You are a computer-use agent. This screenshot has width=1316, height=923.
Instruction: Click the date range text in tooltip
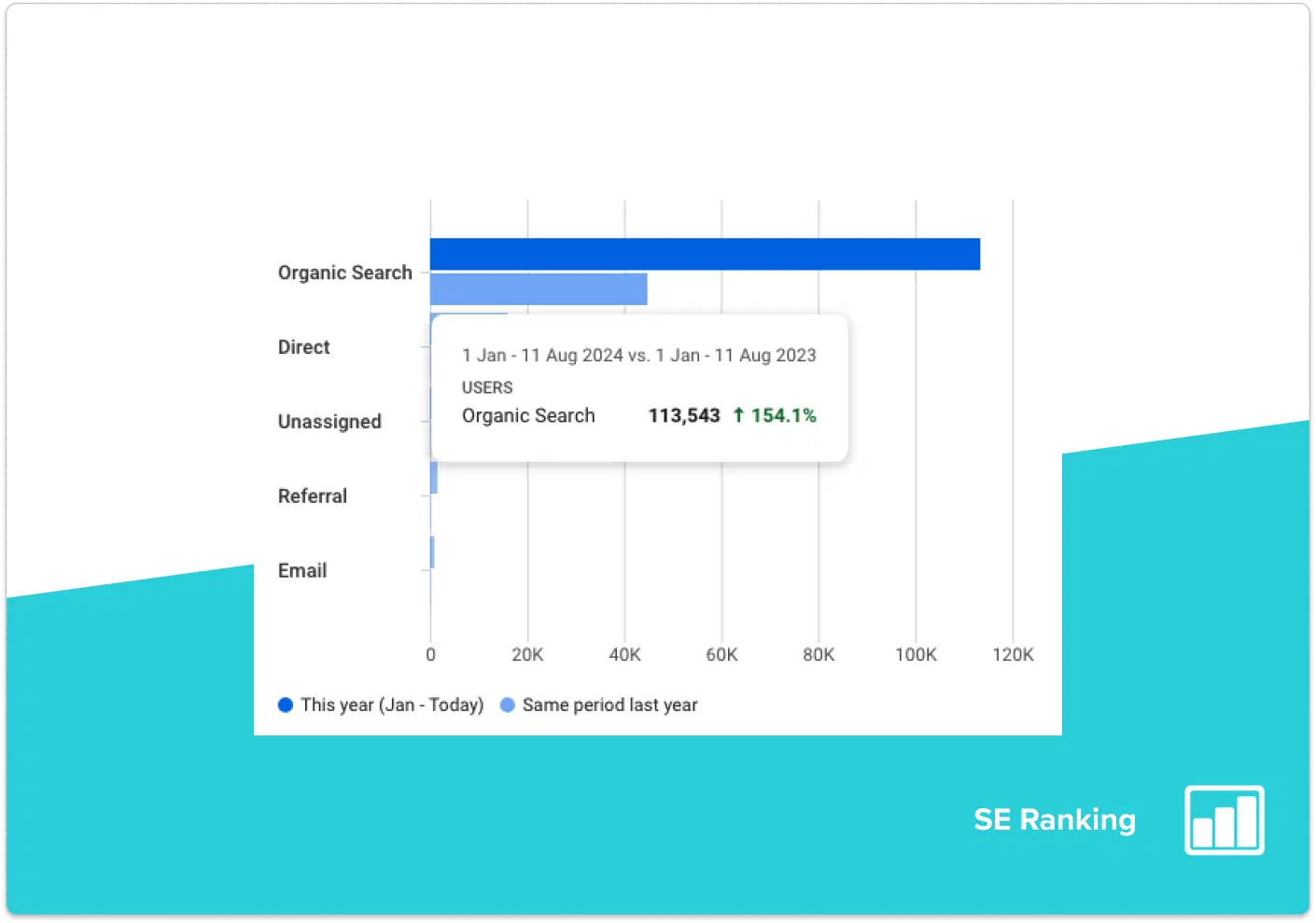click(638, 356)
